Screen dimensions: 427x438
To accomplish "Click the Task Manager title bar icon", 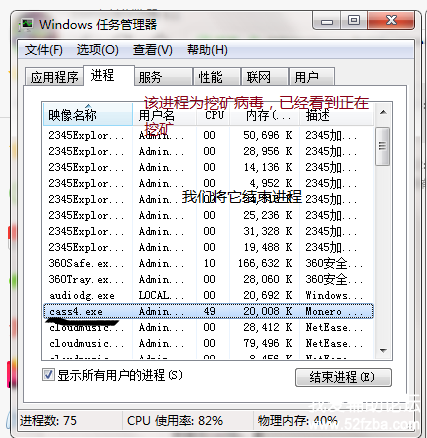I will [x=26, y=25].
